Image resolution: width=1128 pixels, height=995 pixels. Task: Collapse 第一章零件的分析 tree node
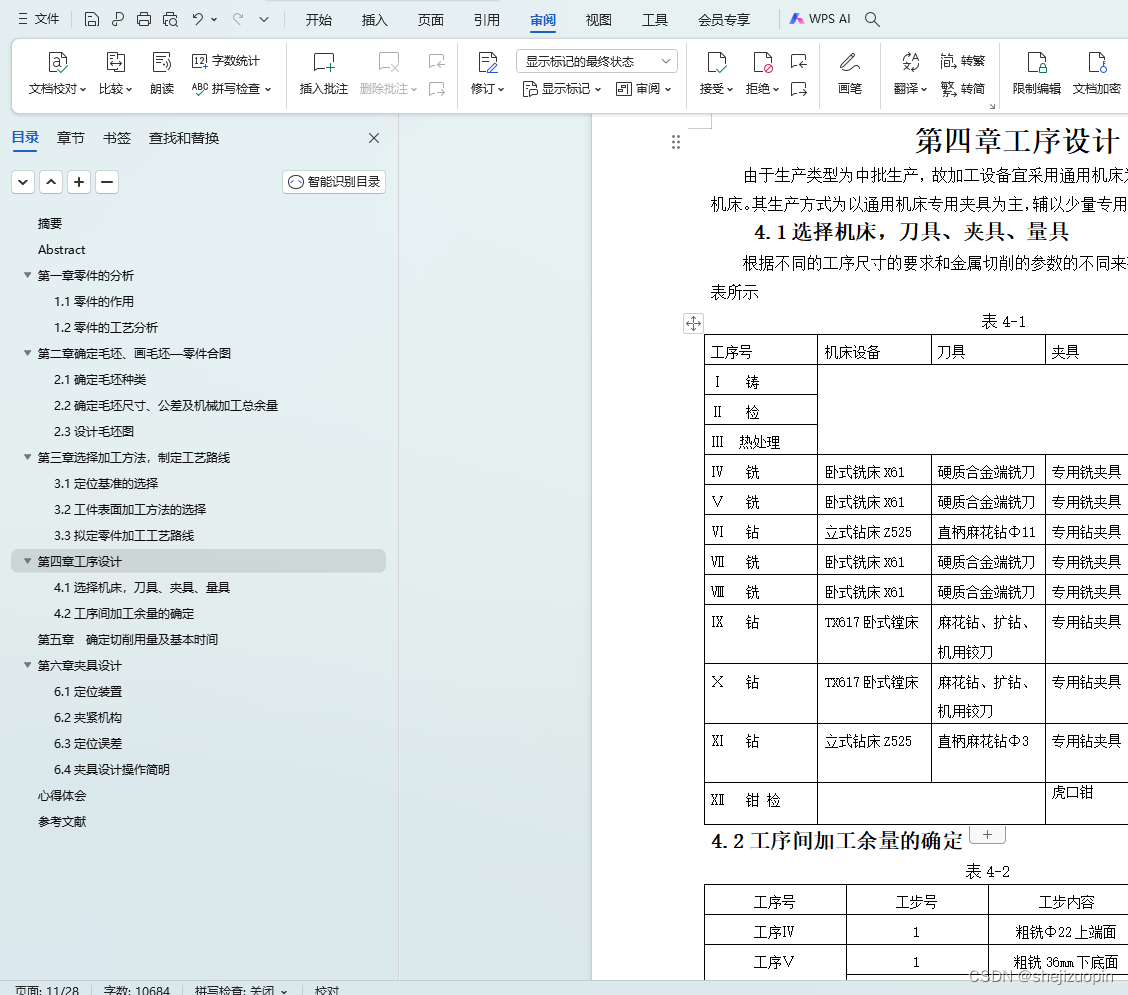point(27,275)
